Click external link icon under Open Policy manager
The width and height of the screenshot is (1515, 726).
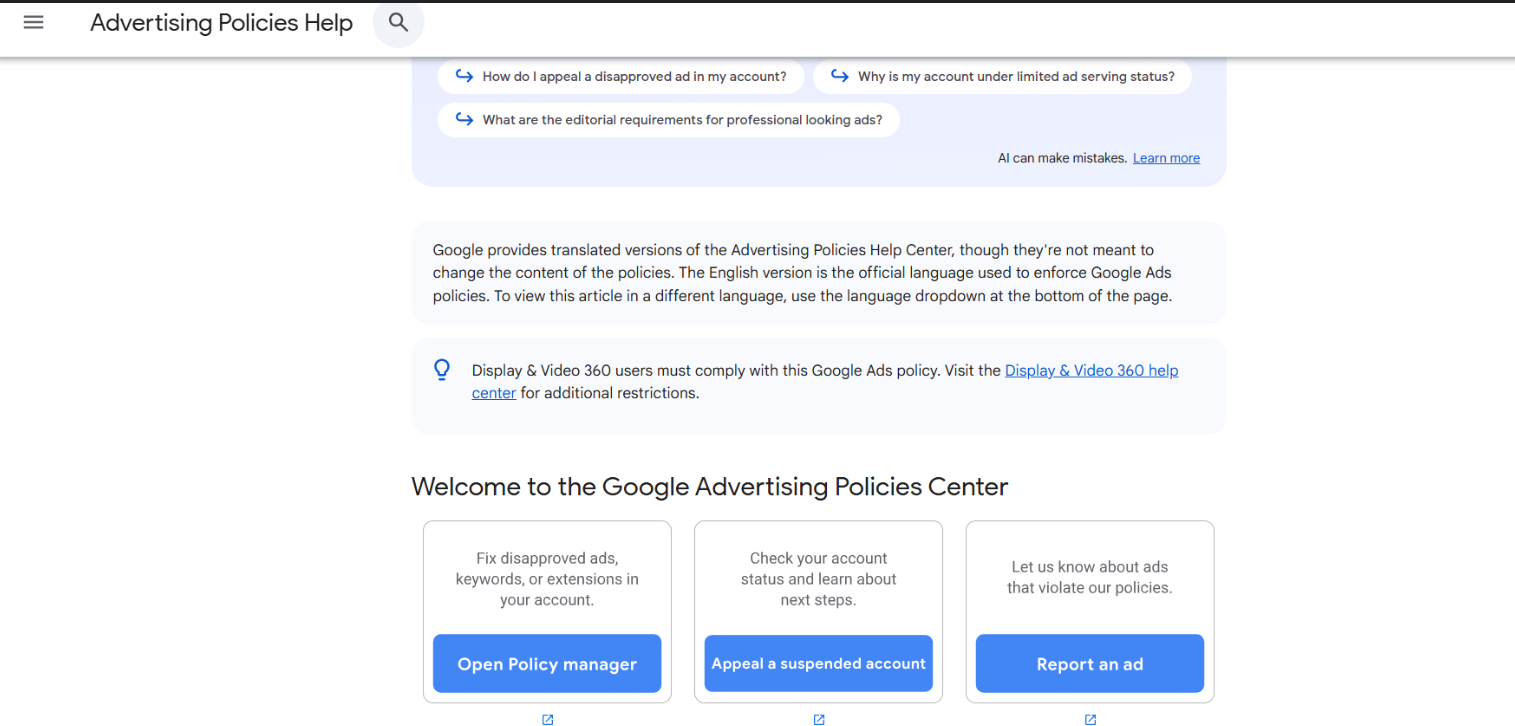pyautogui.click(x=547, y=719)
